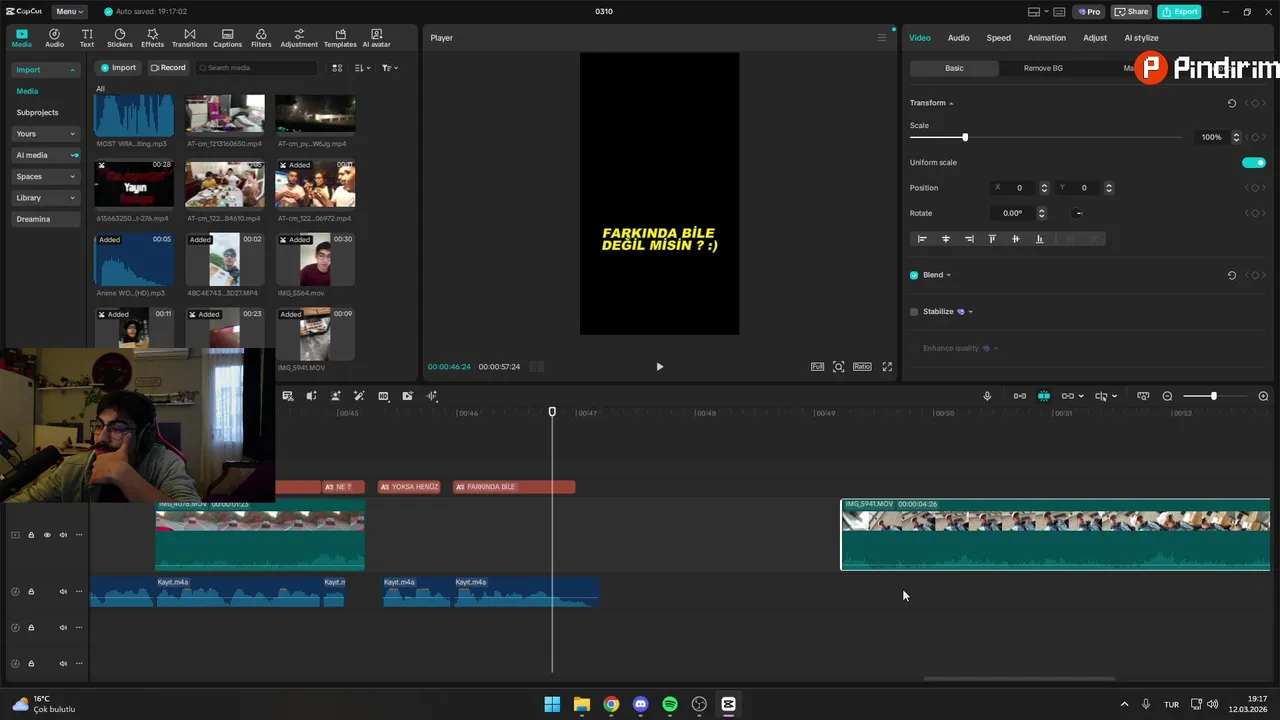Switch to the Animation tab in properties
Image resolution: width=1280 pixels, height=720 pixels.
coord(1047,38)
